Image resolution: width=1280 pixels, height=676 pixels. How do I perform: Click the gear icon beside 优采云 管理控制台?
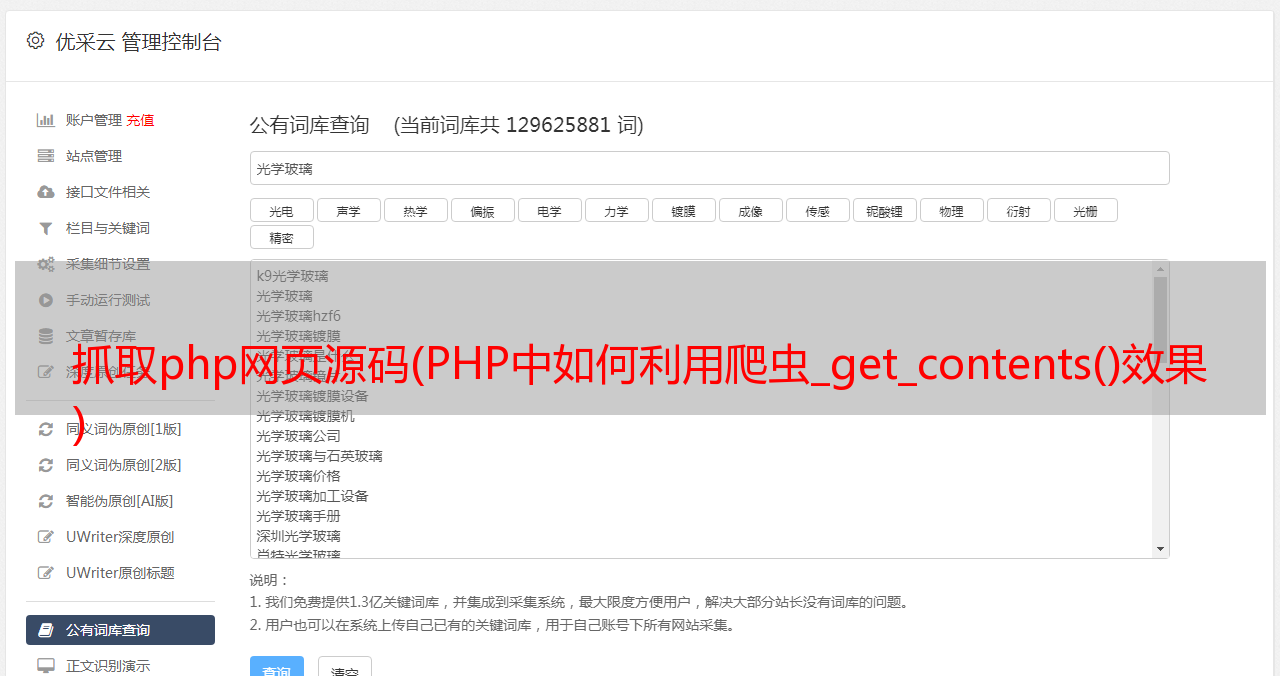(36, 41)
